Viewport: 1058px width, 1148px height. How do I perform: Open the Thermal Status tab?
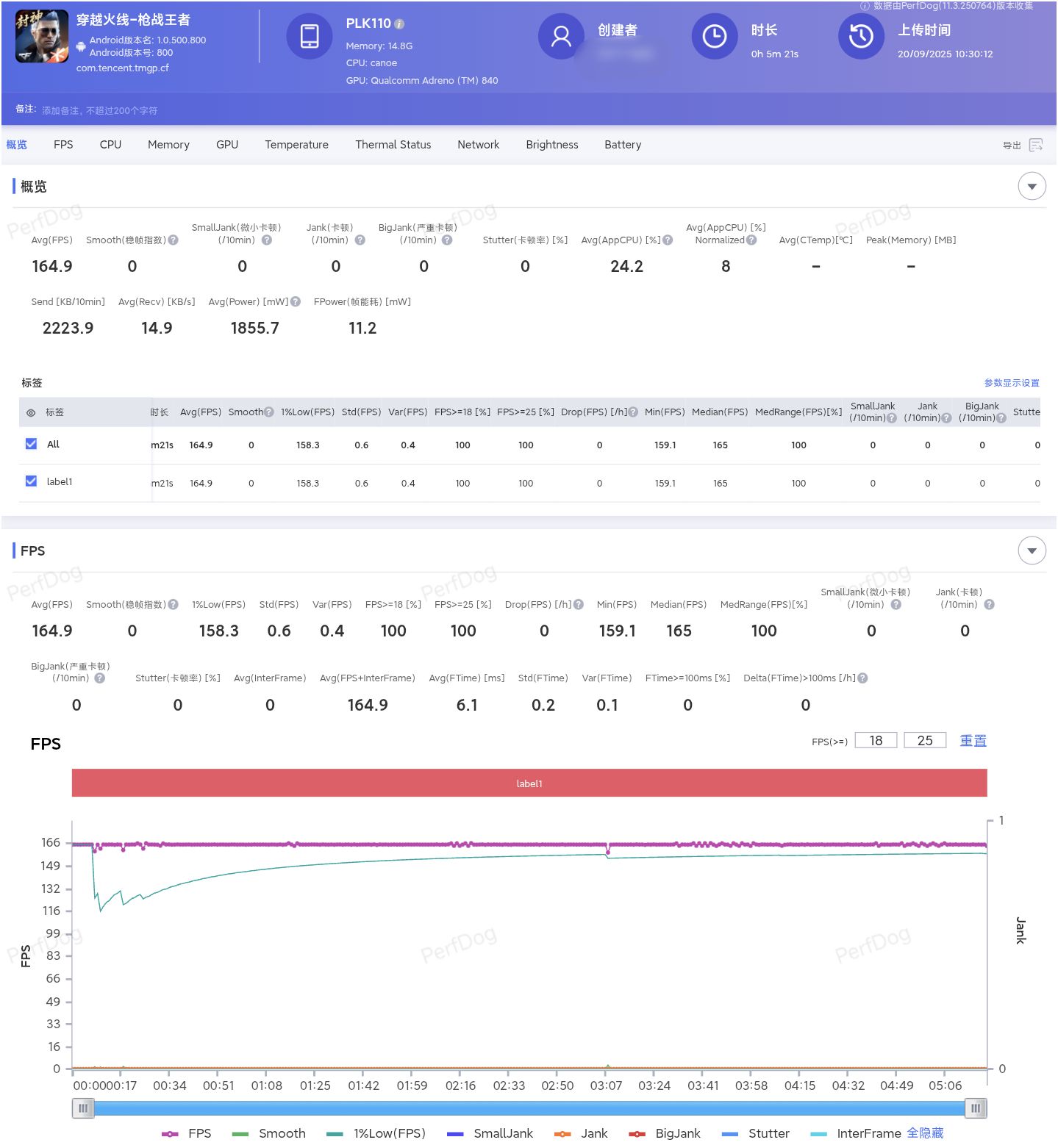click(x=393, y=145)
